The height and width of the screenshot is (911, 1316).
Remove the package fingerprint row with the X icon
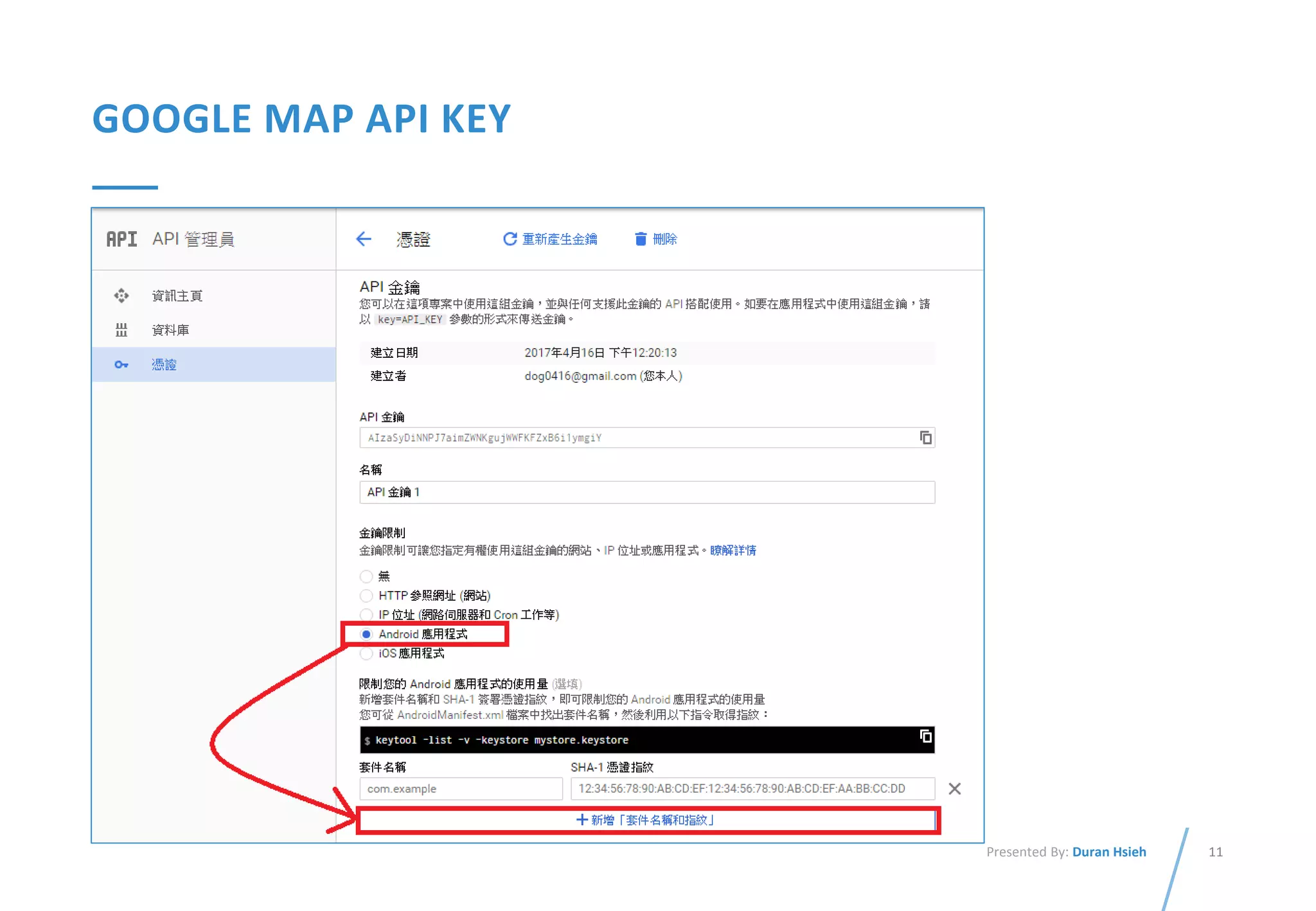tap(955, 789)
